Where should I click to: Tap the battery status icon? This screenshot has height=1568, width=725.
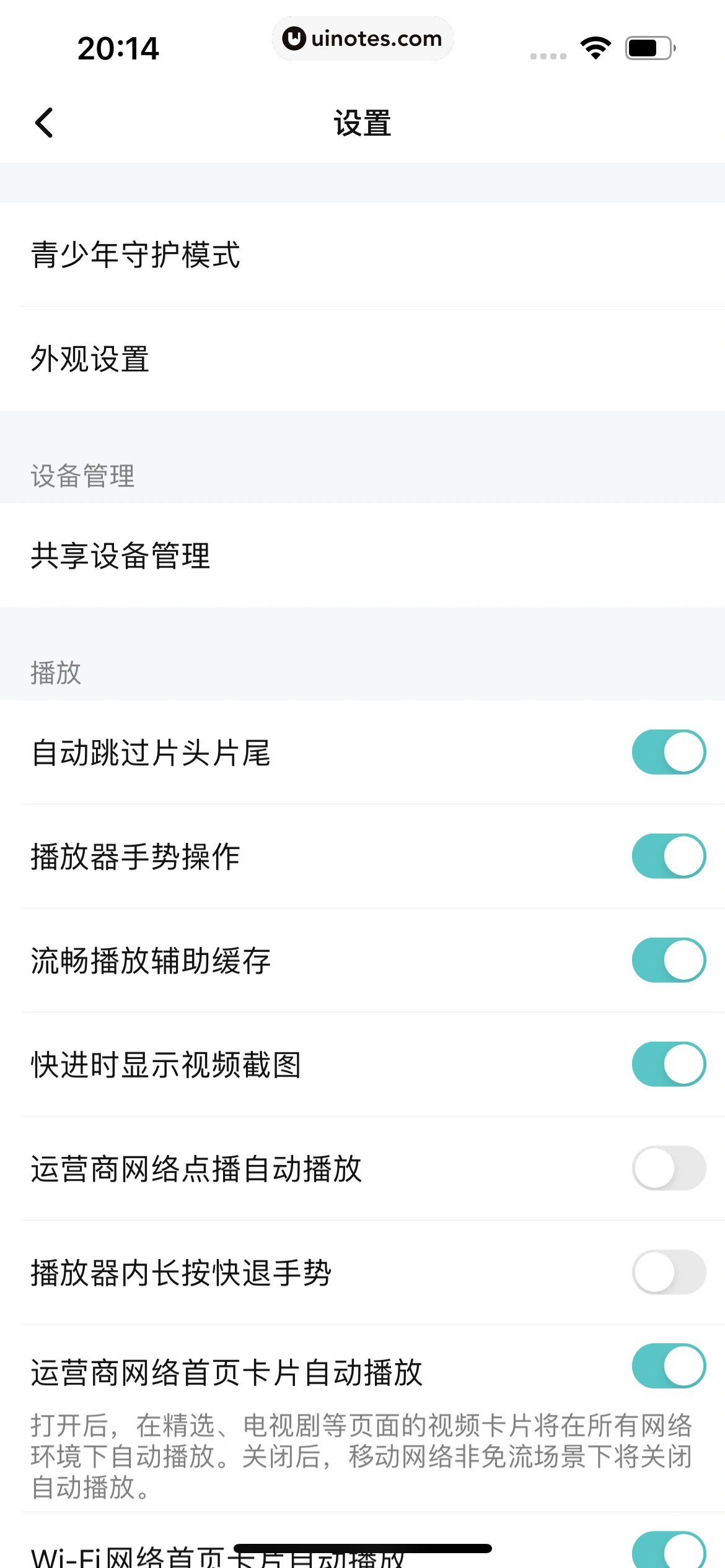[650, 48]
